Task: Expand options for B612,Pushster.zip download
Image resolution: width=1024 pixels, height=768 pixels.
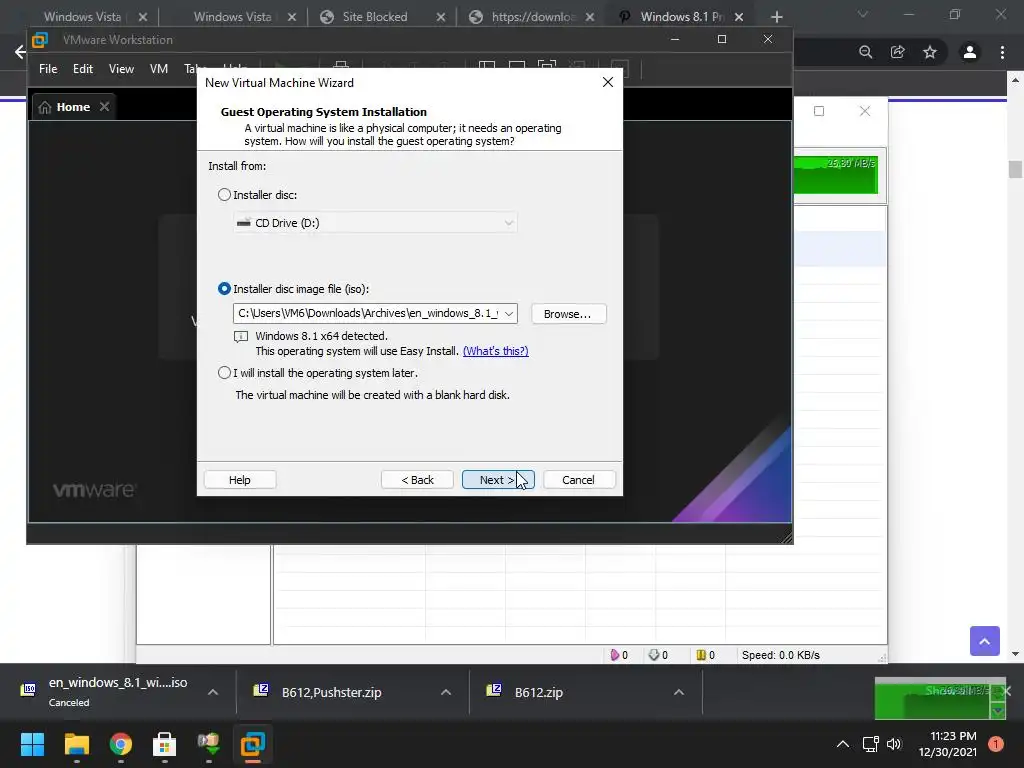Action: pos(446,692)
